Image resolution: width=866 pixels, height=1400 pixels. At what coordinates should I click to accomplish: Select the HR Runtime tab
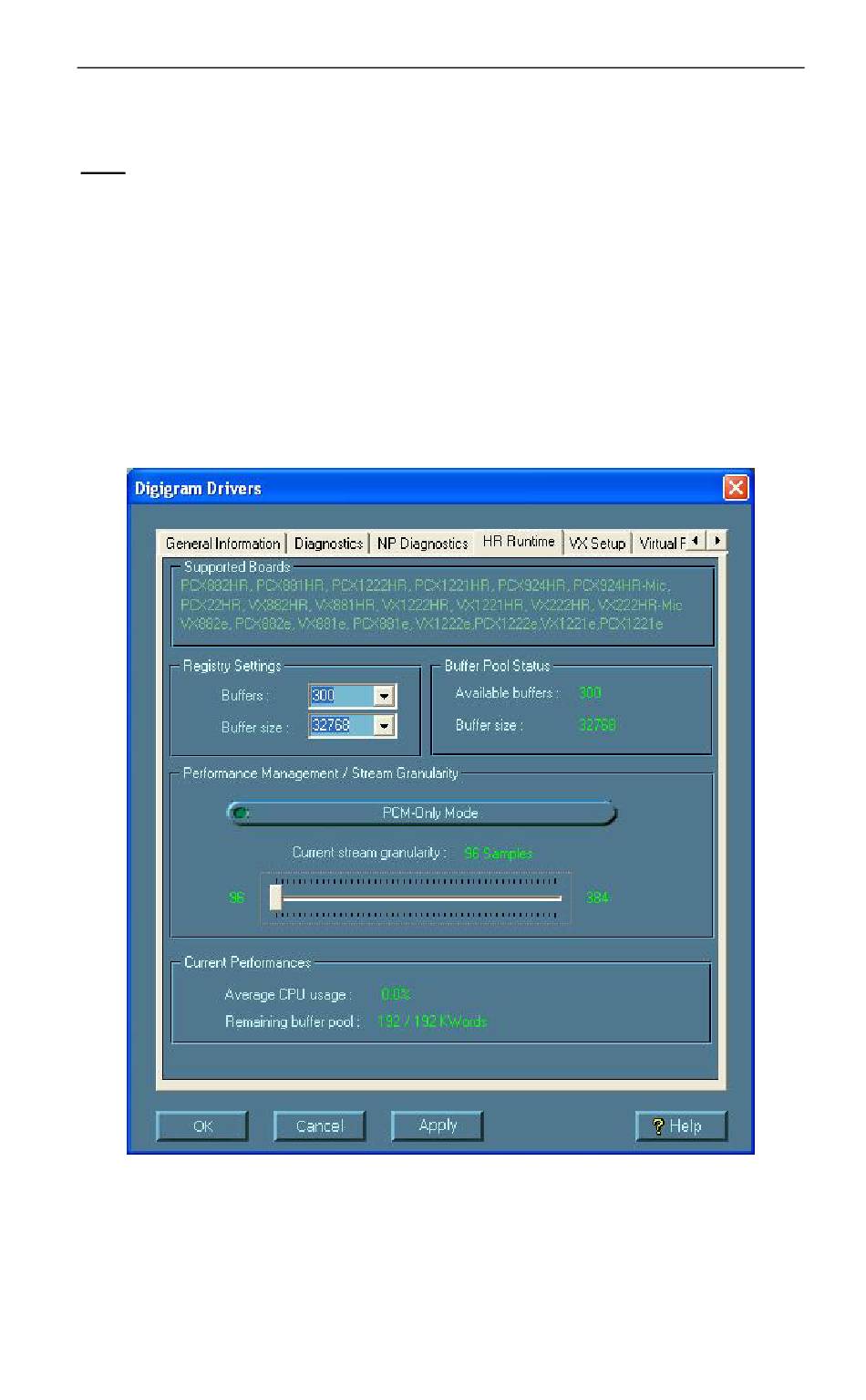point(519,542)
